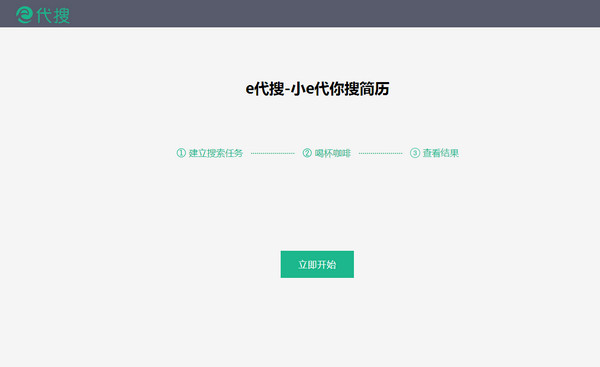Image resolution: width=600 pixels, height=367 pixels.
Task: Click the green 立即开始 button
Action: 317,264
